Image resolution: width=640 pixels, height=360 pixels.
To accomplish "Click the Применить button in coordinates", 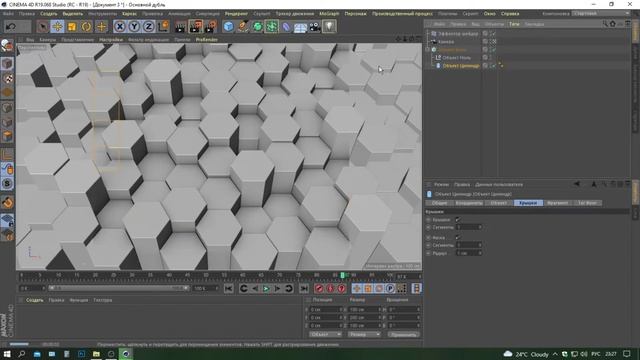I will click(403, 334).
